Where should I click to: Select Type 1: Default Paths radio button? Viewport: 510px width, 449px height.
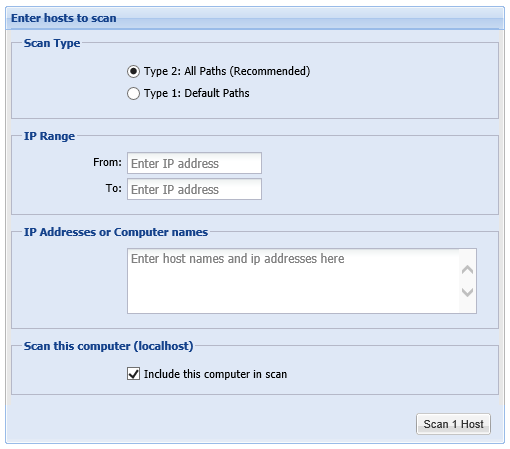[x=133, y=93]
